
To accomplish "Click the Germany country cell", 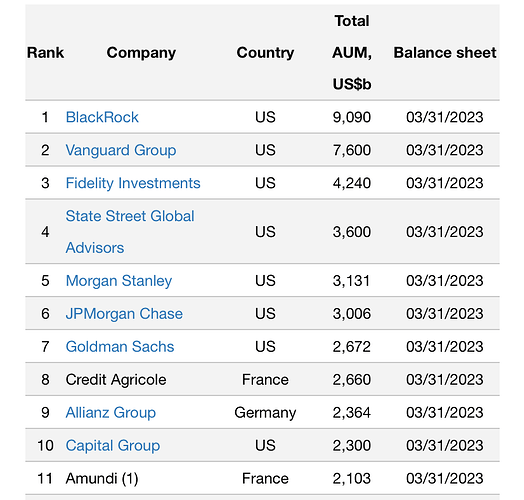I will [x=265, y=412].
